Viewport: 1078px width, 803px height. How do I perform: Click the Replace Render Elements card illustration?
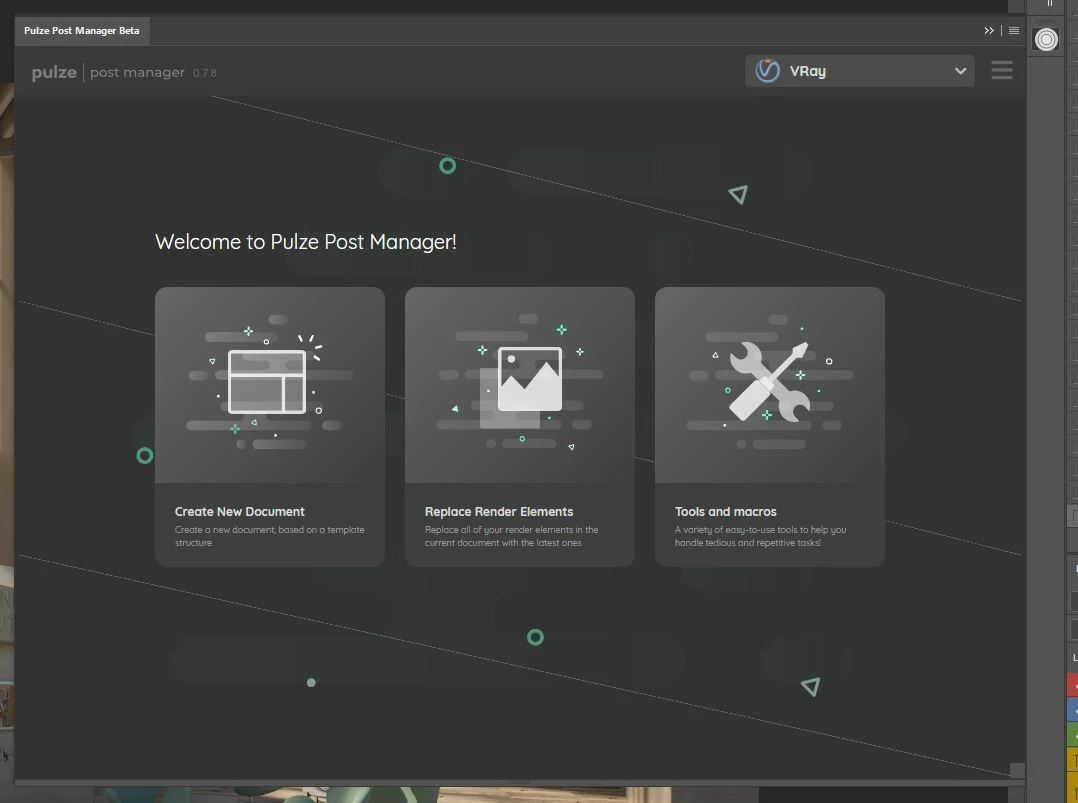pos(520,385)
